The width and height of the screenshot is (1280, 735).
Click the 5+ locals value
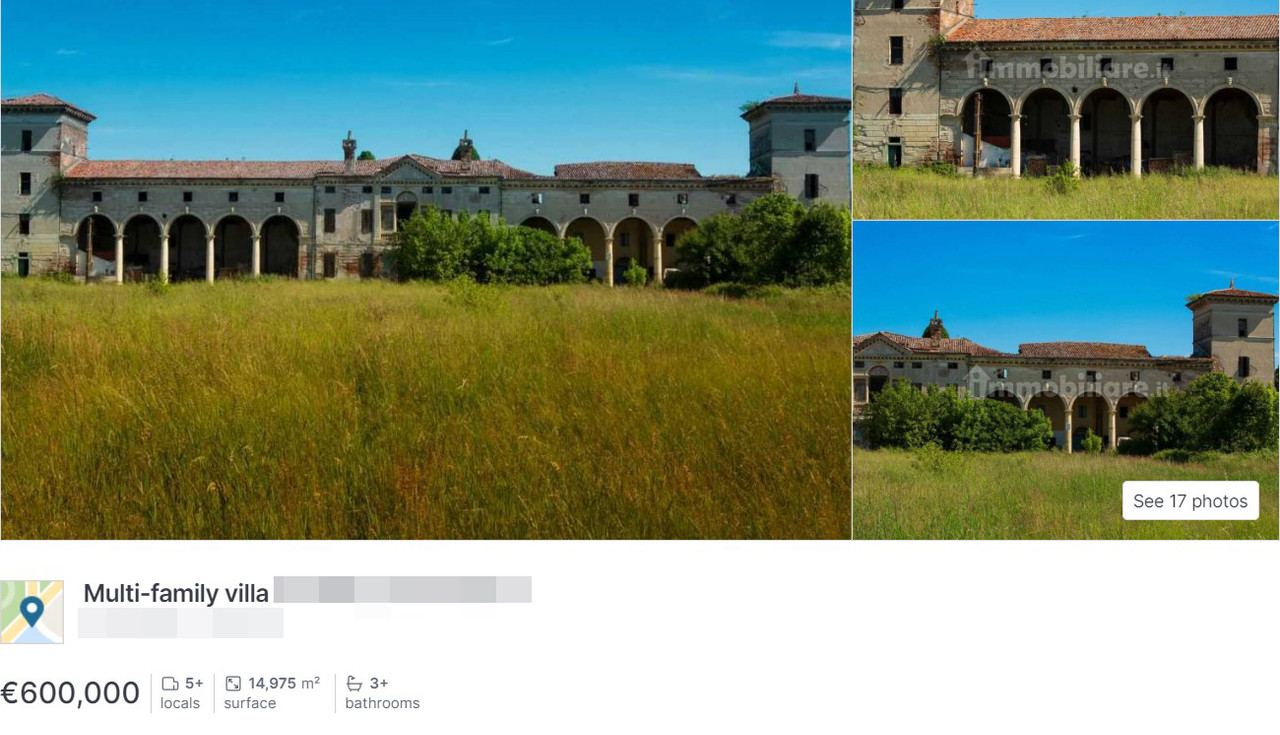click(194, 684)
